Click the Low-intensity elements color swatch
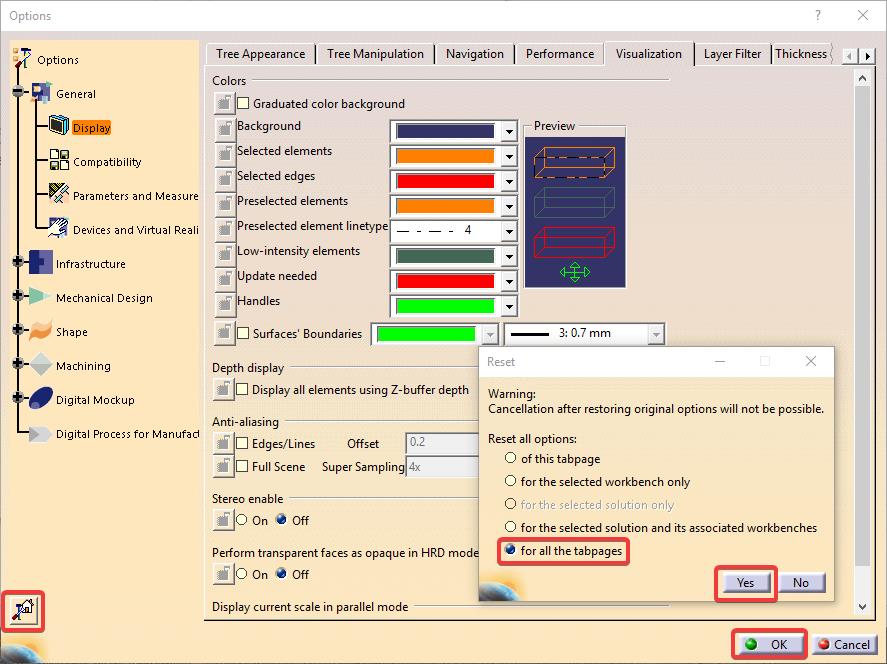Image resolution: width=887 pixels, height=664 pixels. click(x=445, y=256)
